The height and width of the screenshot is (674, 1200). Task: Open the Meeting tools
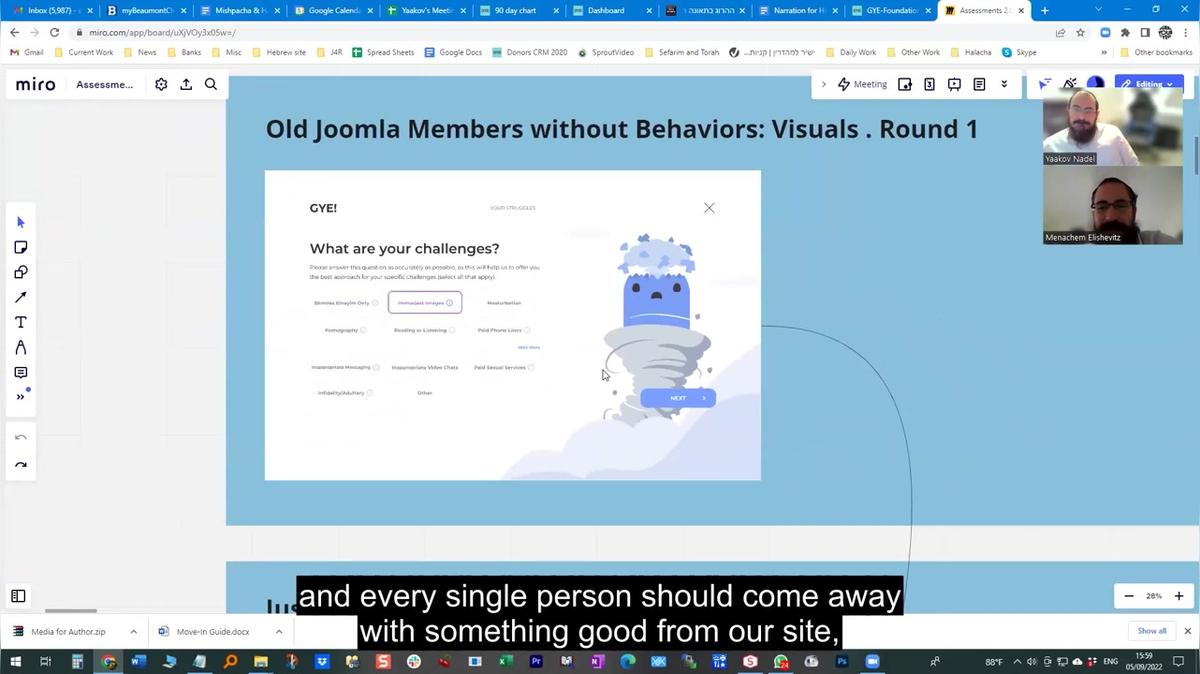point(862,85)
